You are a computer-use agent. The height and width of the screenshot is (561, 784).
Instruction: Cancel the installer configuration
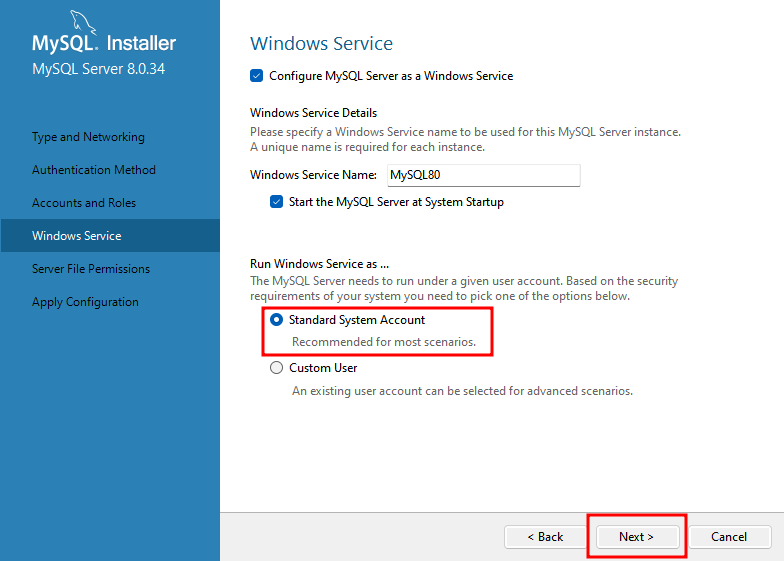pos(729,536)
